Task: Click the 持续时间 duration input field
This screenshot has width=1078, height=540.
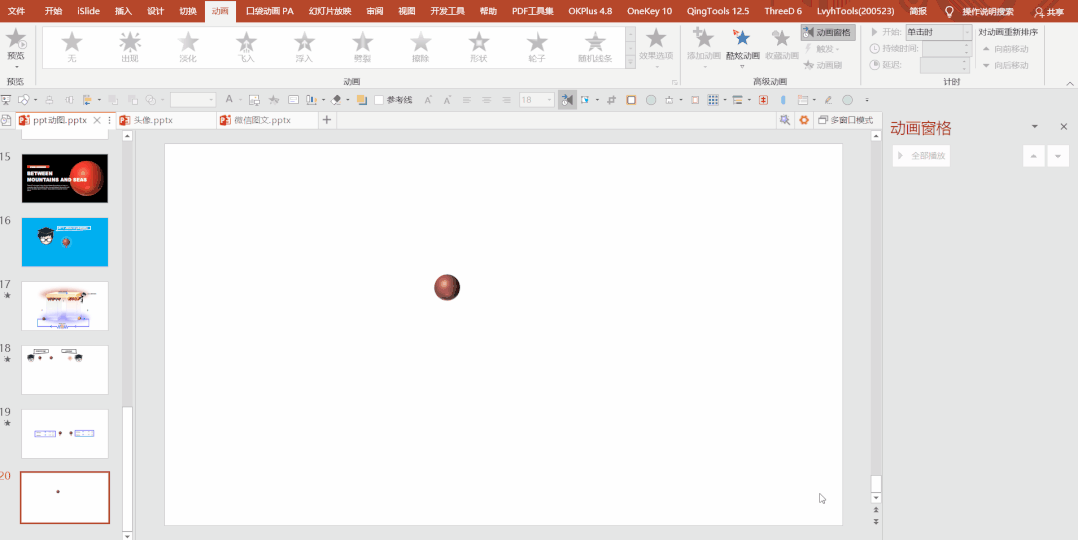Action: [x=947, y=49]
